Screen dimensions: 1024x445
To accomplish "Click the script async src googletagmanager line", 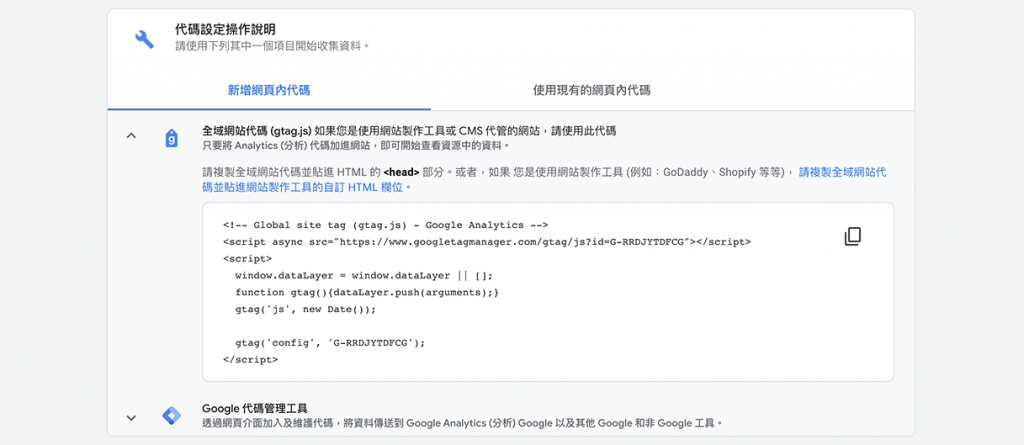I will 487,242.
